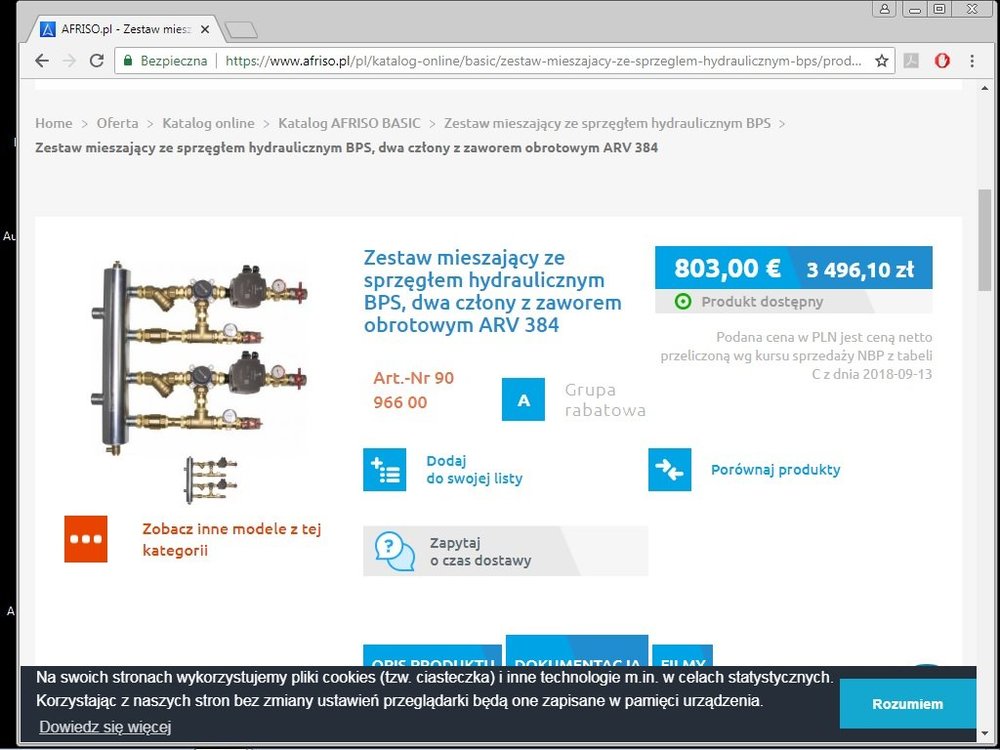Viewport: 1000px width, 750px height.
Task: Follow the Dowiedz się więcej link
Action: (x=105, y=727)
